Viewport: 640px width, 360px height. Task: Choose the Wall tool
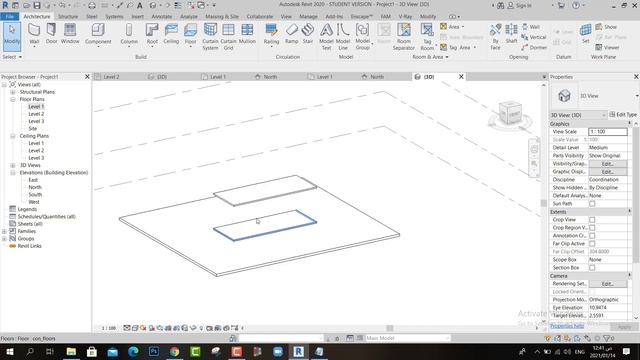point(34,35)
